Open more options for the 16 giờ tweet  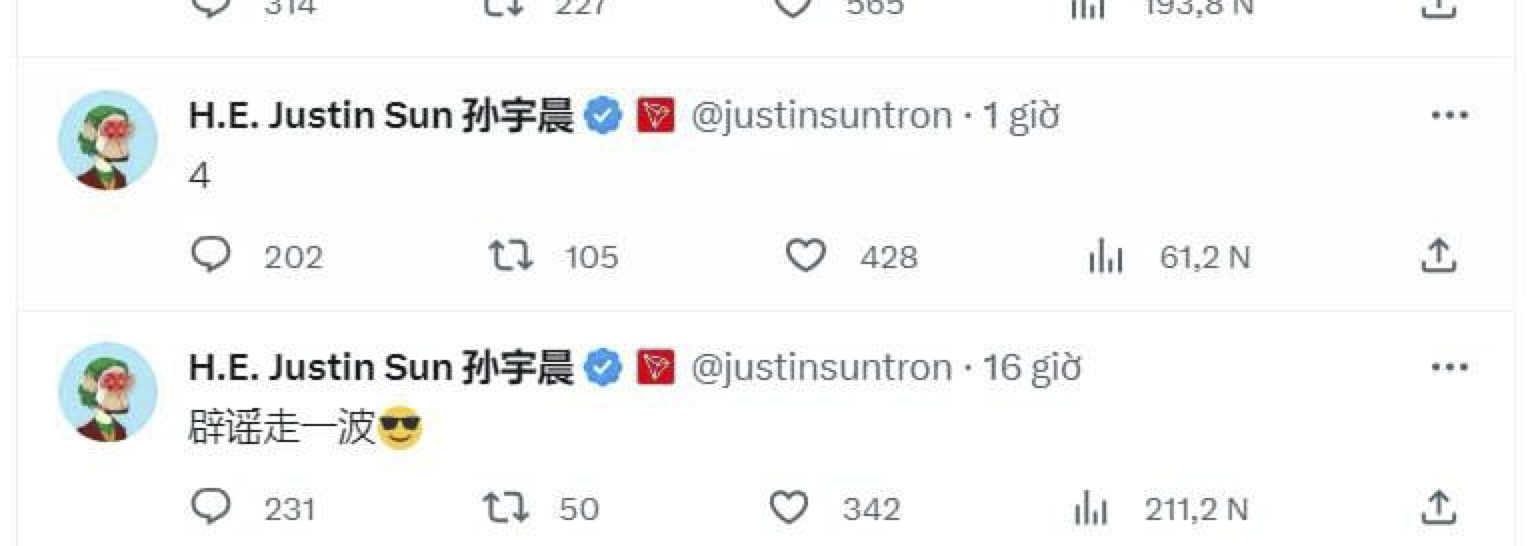pos(1449,368)
